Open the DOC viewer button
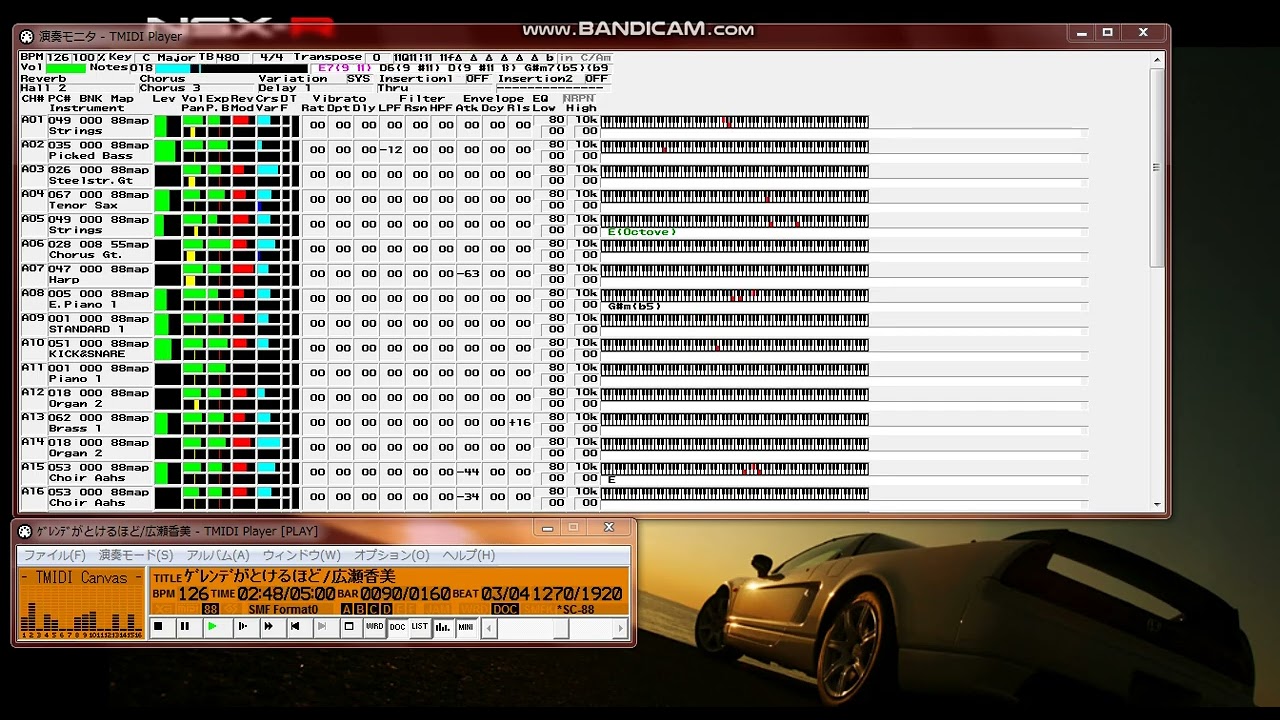This screenshot has height=720, width=1280. click(x=397, y=627)
